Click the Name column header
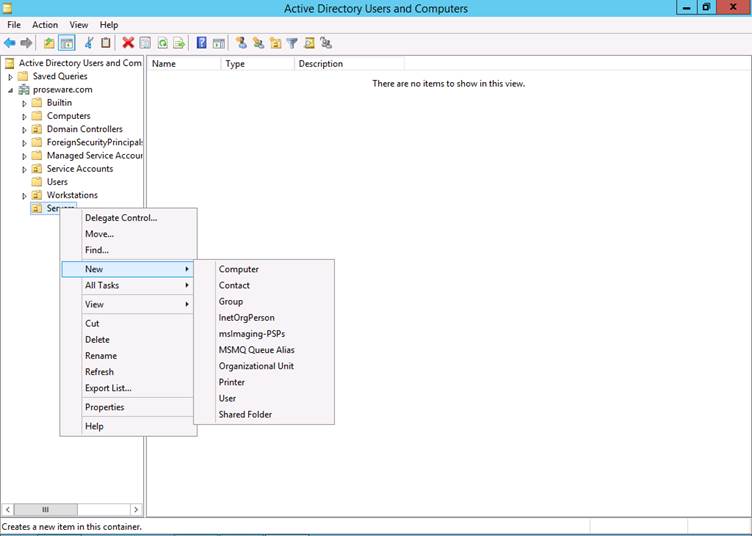This screenshot has width=752, height=536. point(164,64)
